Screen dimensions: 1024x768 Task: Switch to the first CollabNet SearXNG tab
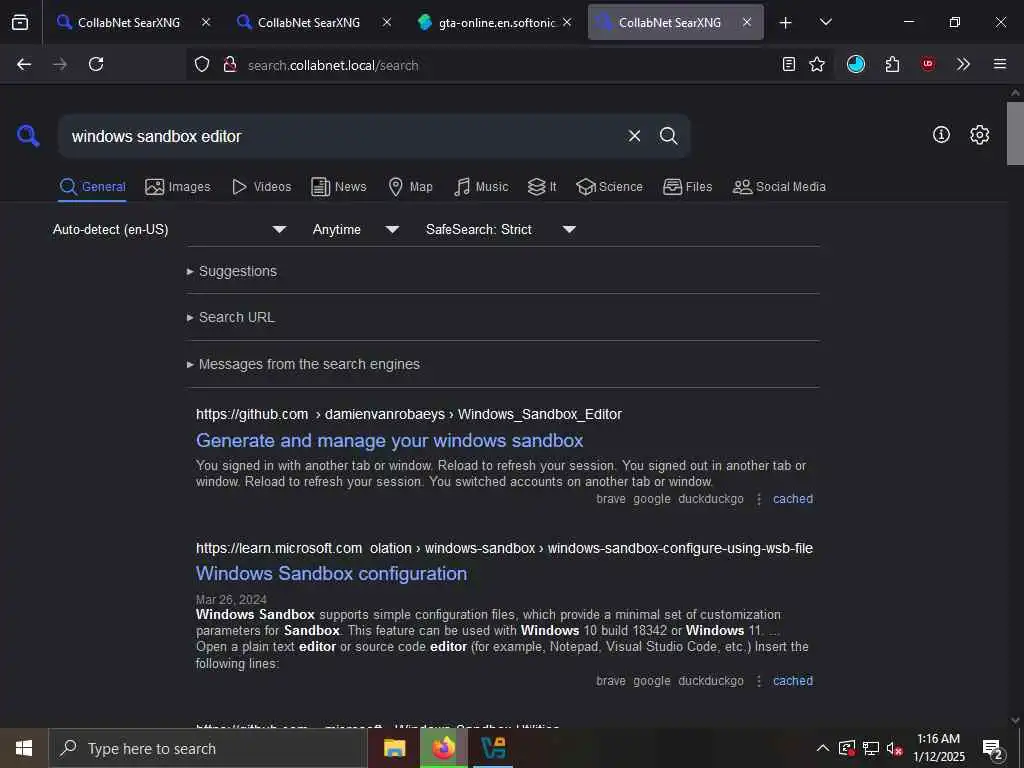click(x=129, y=22)
